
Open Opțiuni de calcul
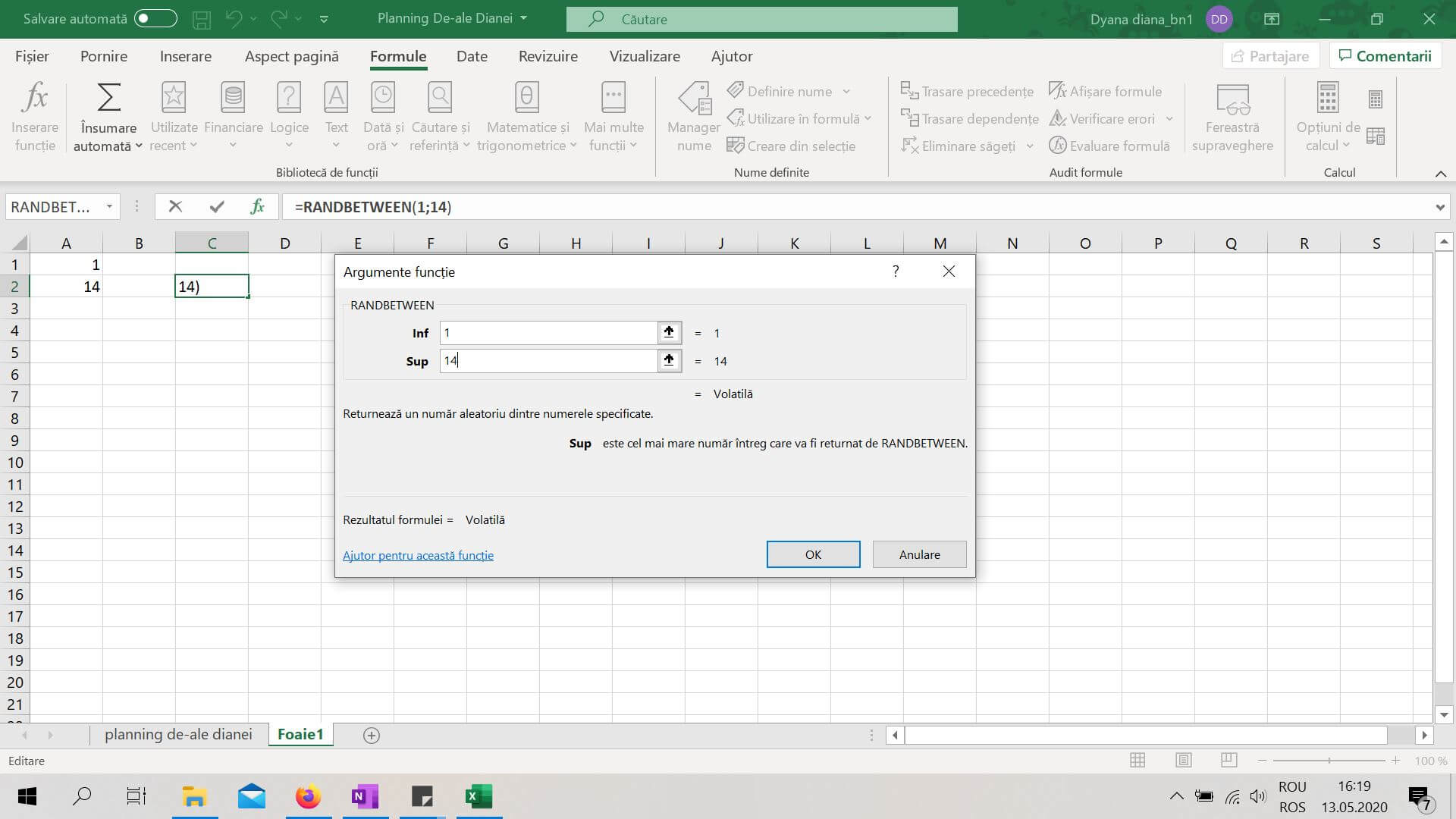(x=1328, y=116)
